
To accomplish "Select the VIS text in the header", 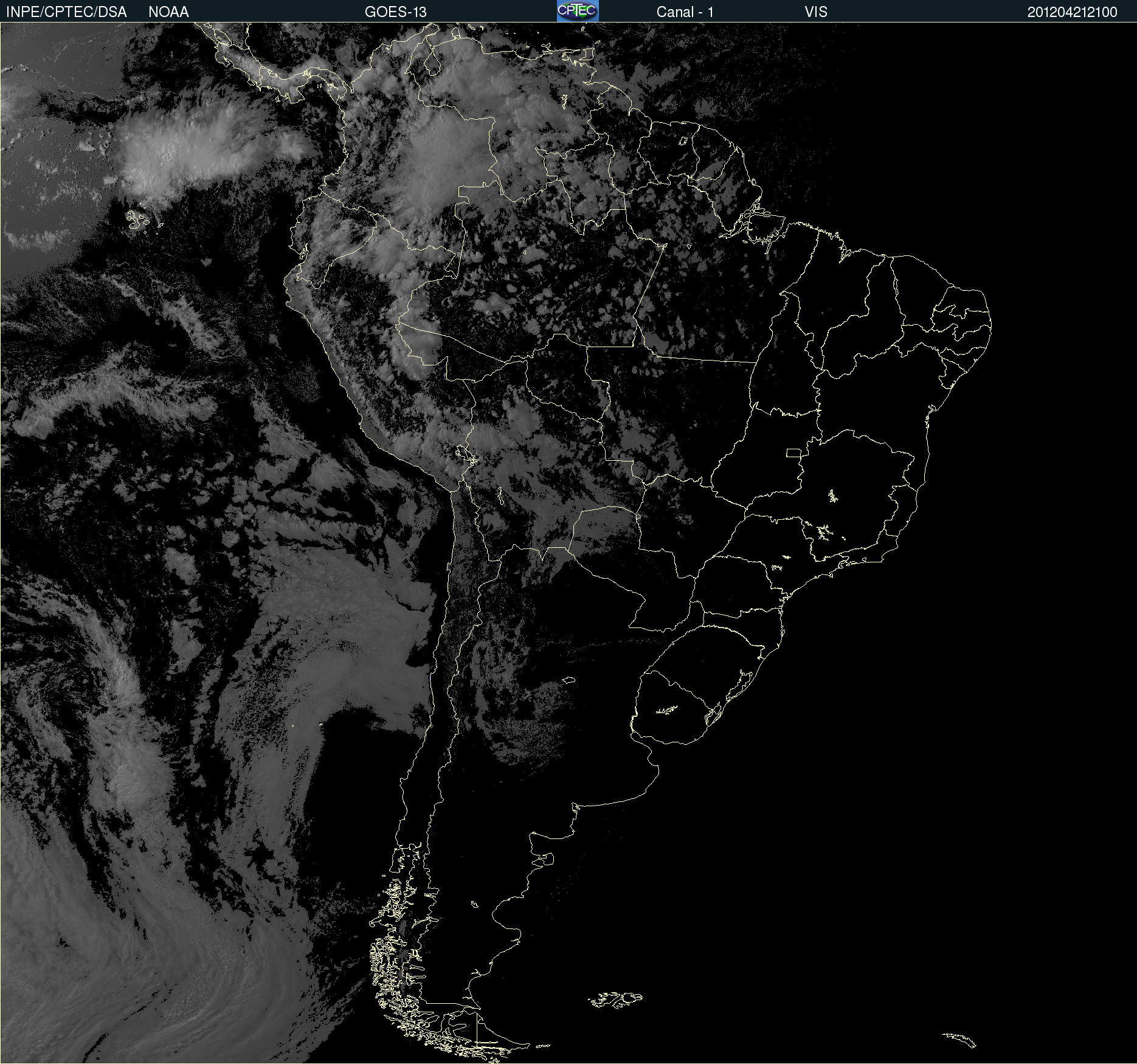I will pos(815,12).
